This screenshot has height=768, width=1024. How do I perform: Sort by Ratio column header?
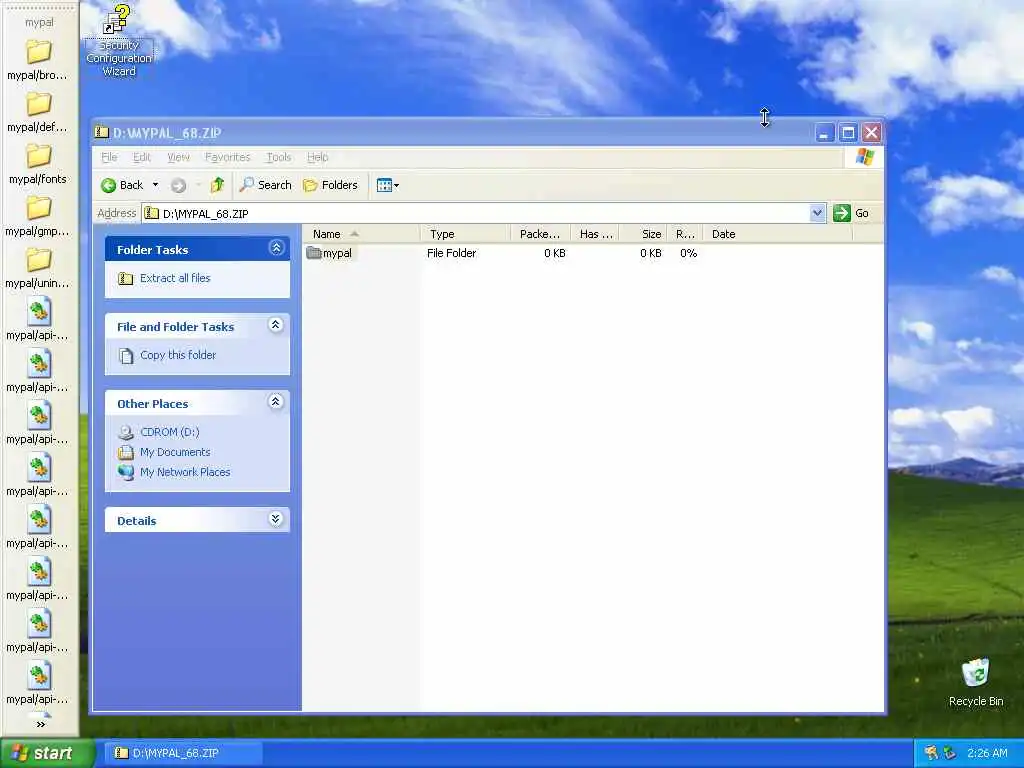point(686,234)
